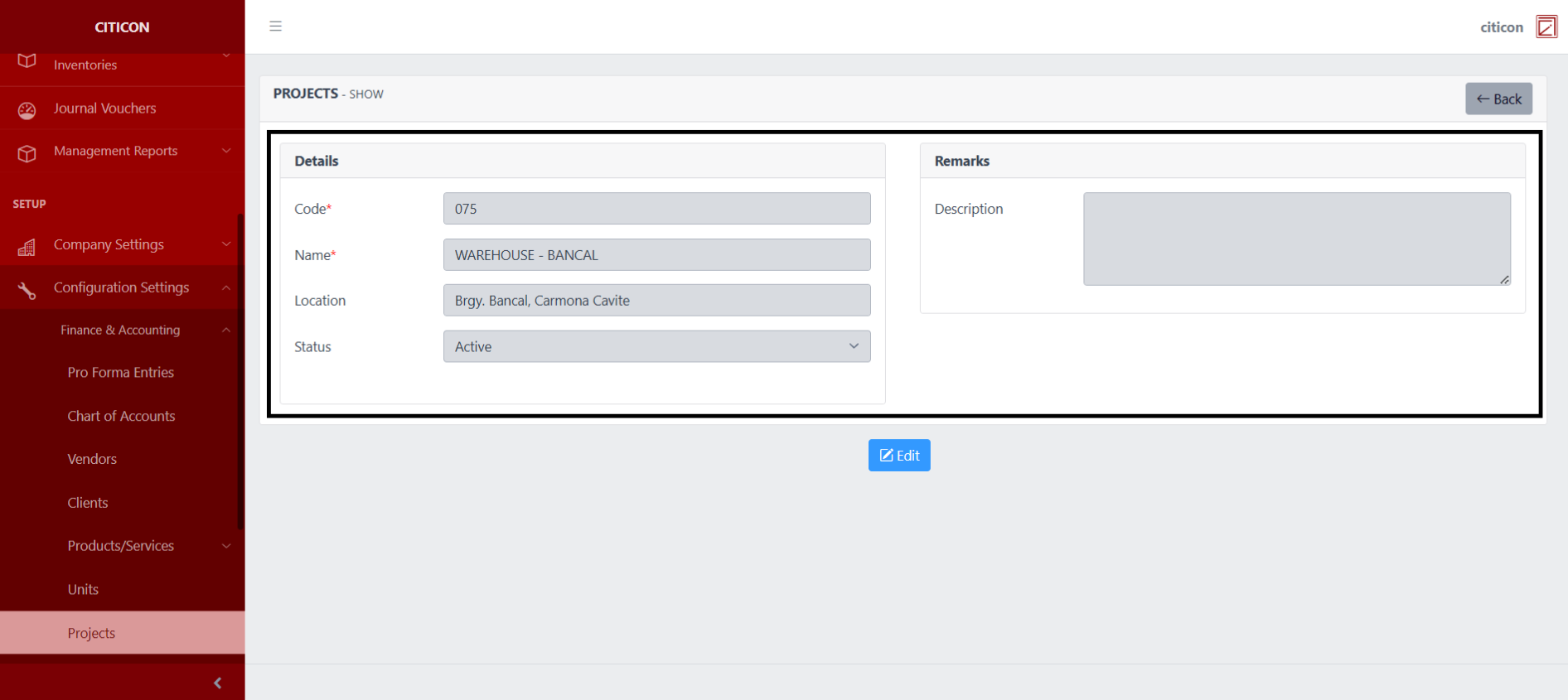Open Chart of Accounts menu item

[121, 416]
